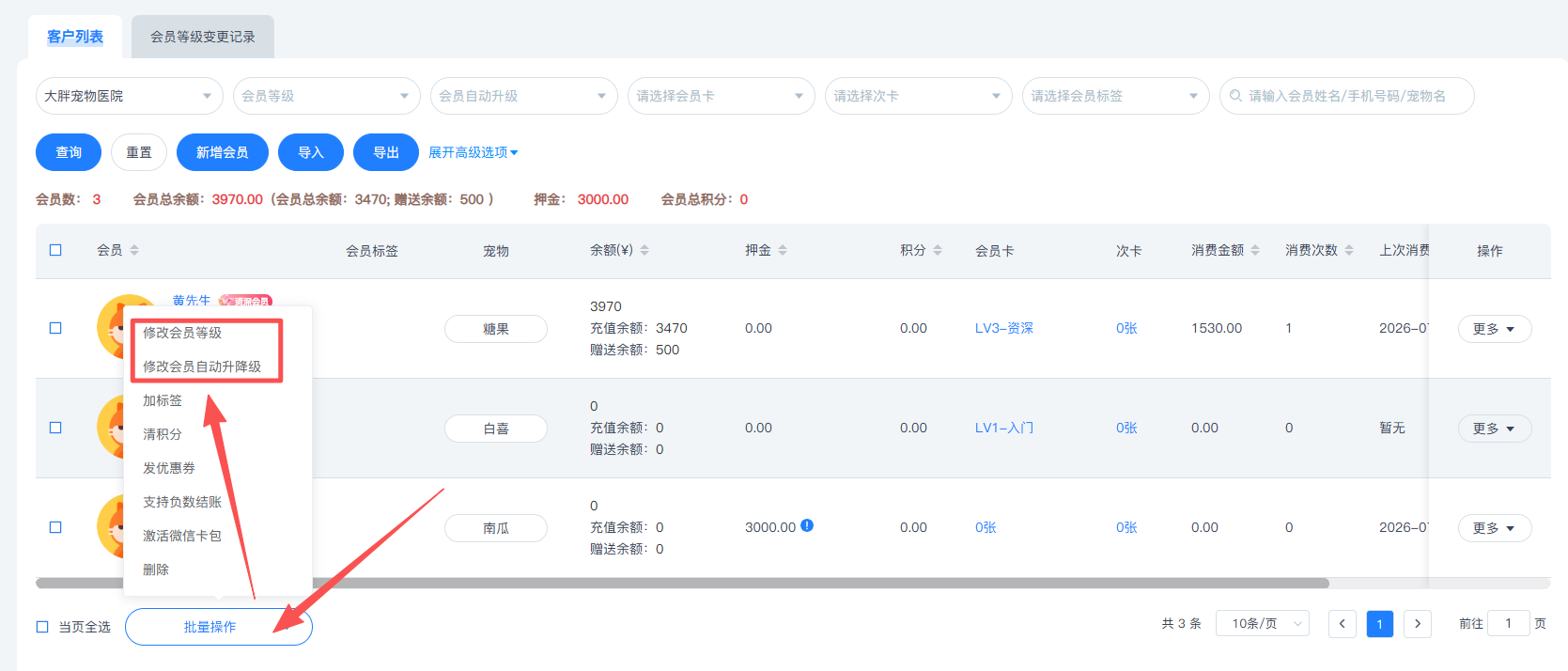Click the 新增会员 button
Viewport: 1568px width, 671px height.
[223, 152]
